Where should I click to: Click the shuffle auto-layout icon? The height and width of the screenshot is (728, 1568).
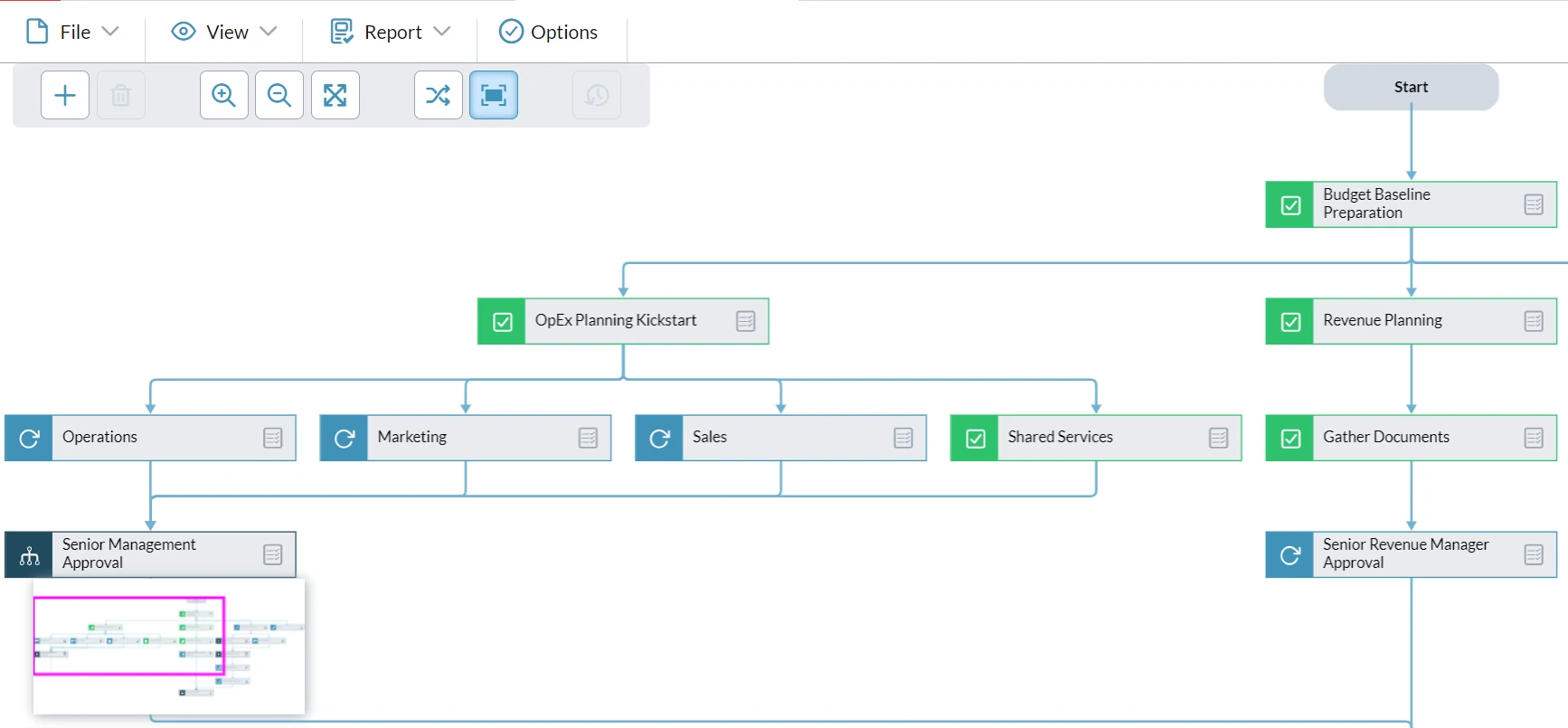(439, 95)
